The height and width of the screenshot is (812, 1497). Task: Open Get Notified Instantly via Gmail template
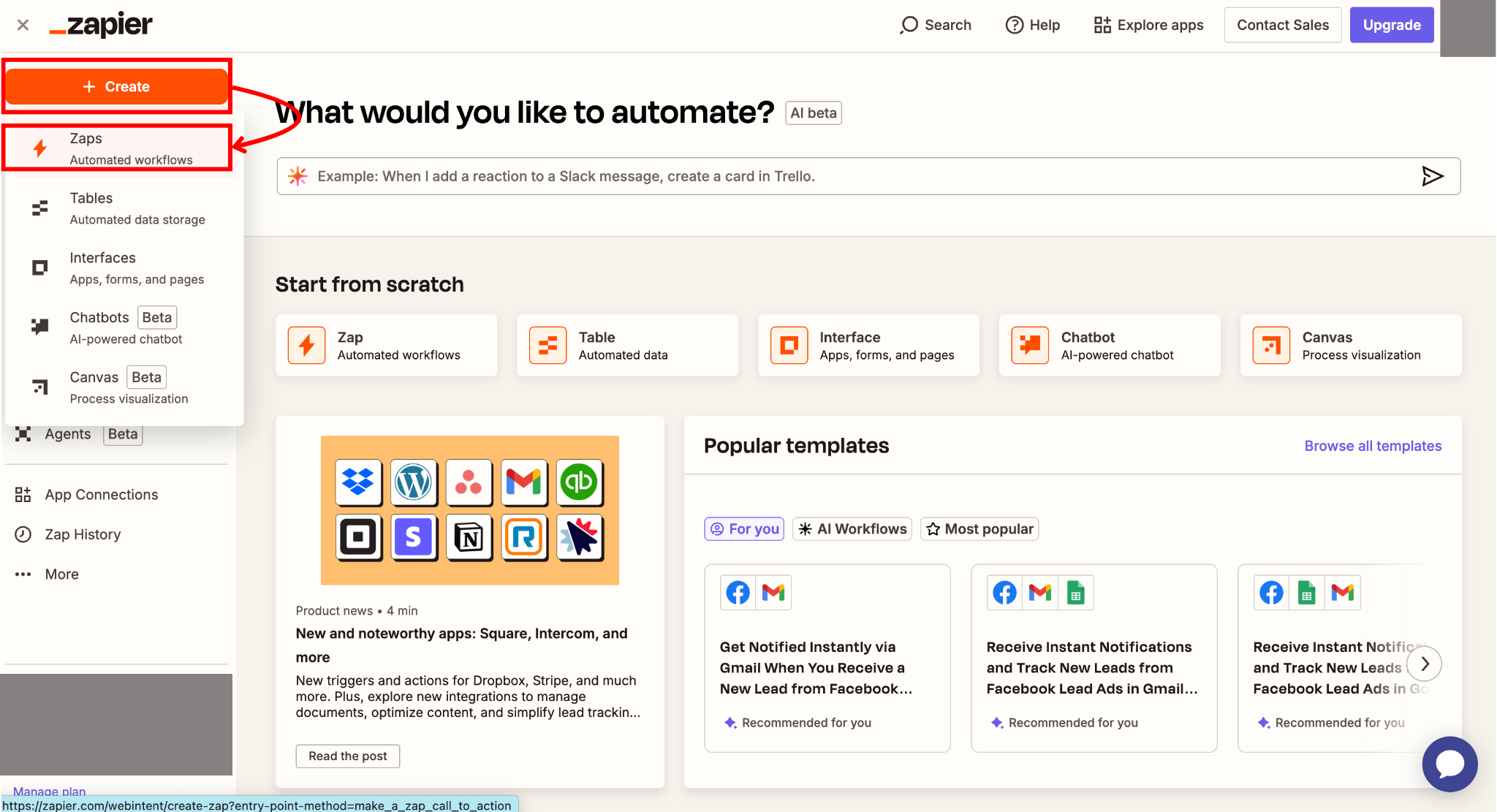coord(827,658)
